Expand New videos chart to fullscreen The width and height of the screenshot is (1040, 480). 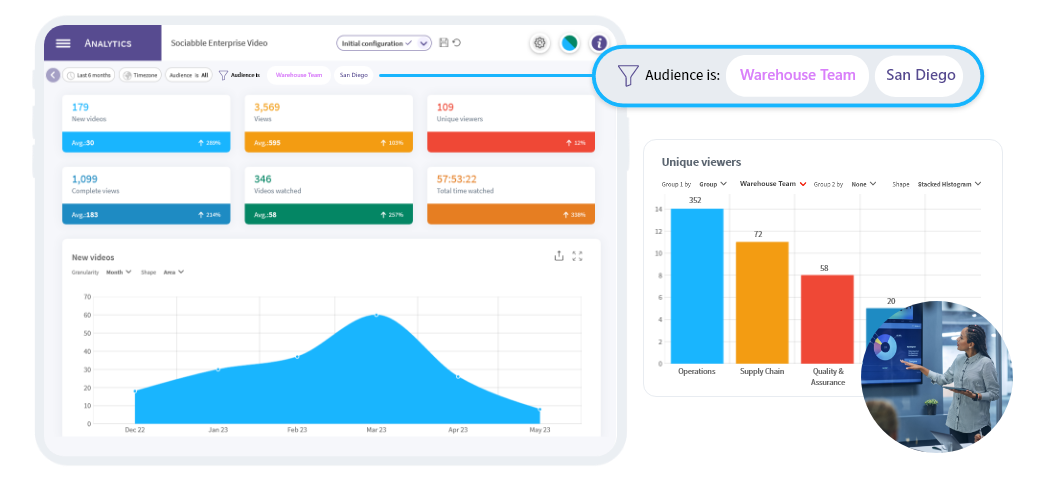(577, 256)
